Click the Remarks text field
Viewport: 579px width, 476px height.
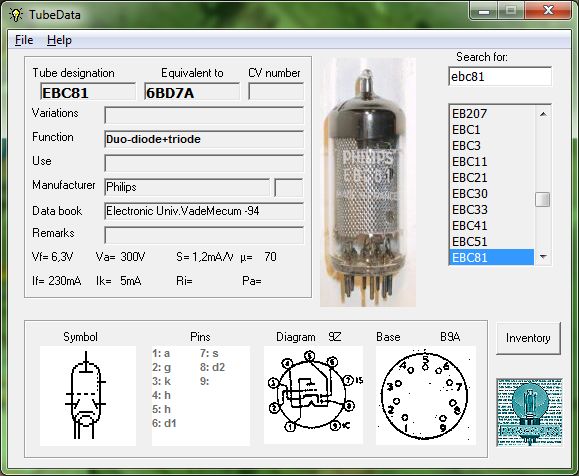pos(204,235)
